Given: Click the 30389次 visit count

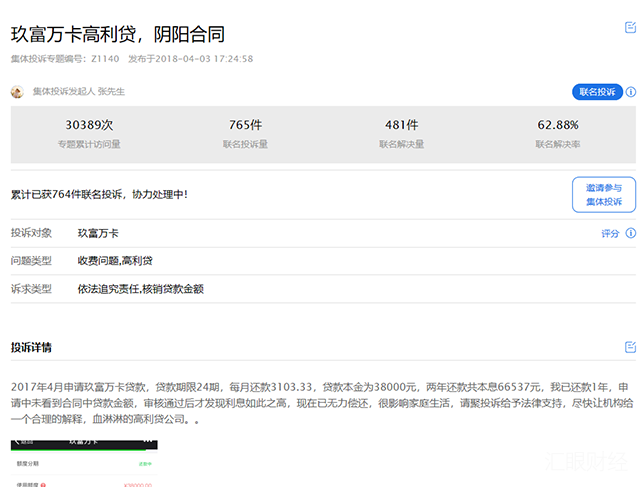Looking at the screenshot, I should pyautogui.click(x=89, y=125).
